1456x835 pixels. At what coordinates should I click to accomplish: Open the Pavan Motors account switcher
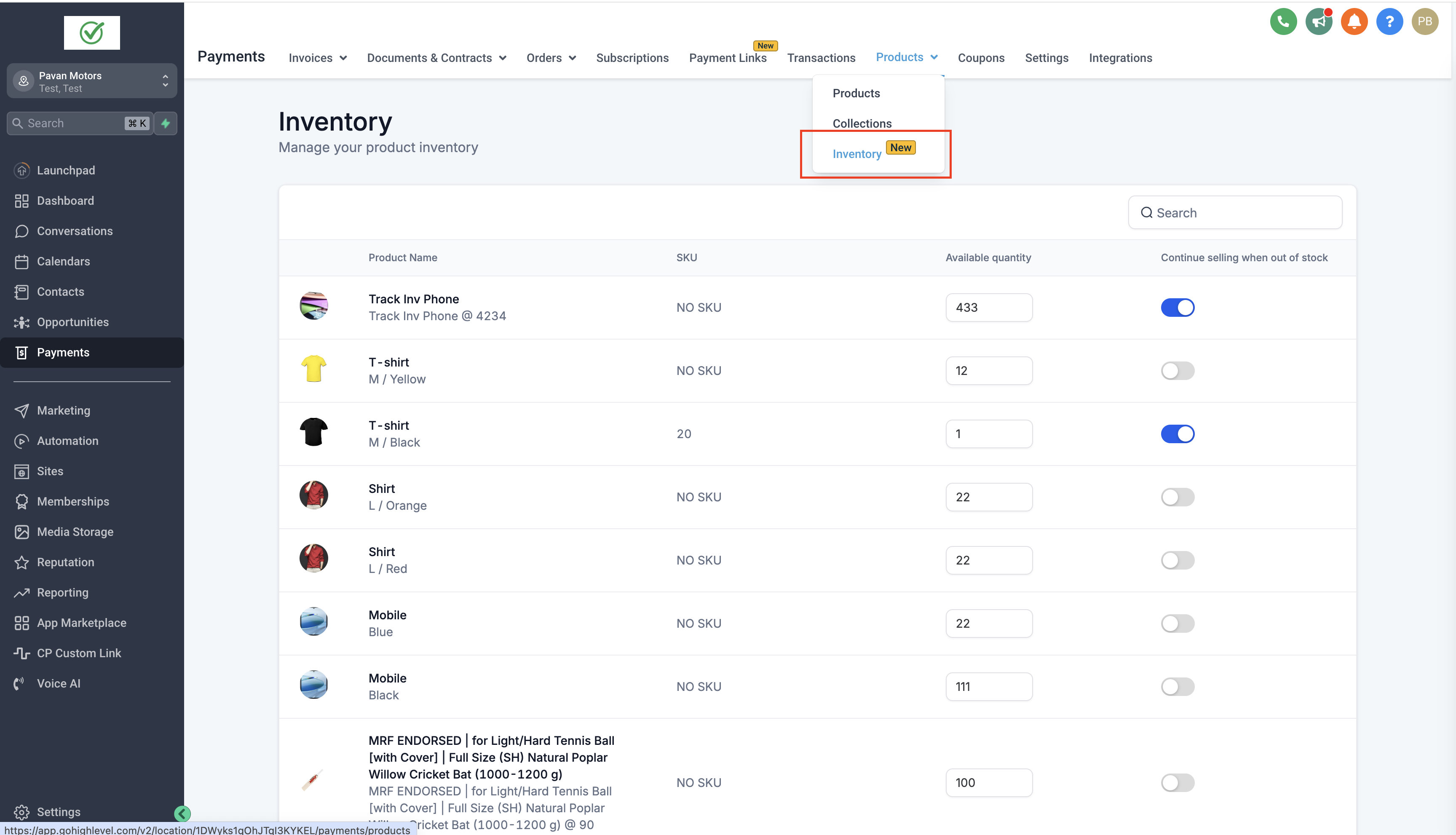point(92,81)
